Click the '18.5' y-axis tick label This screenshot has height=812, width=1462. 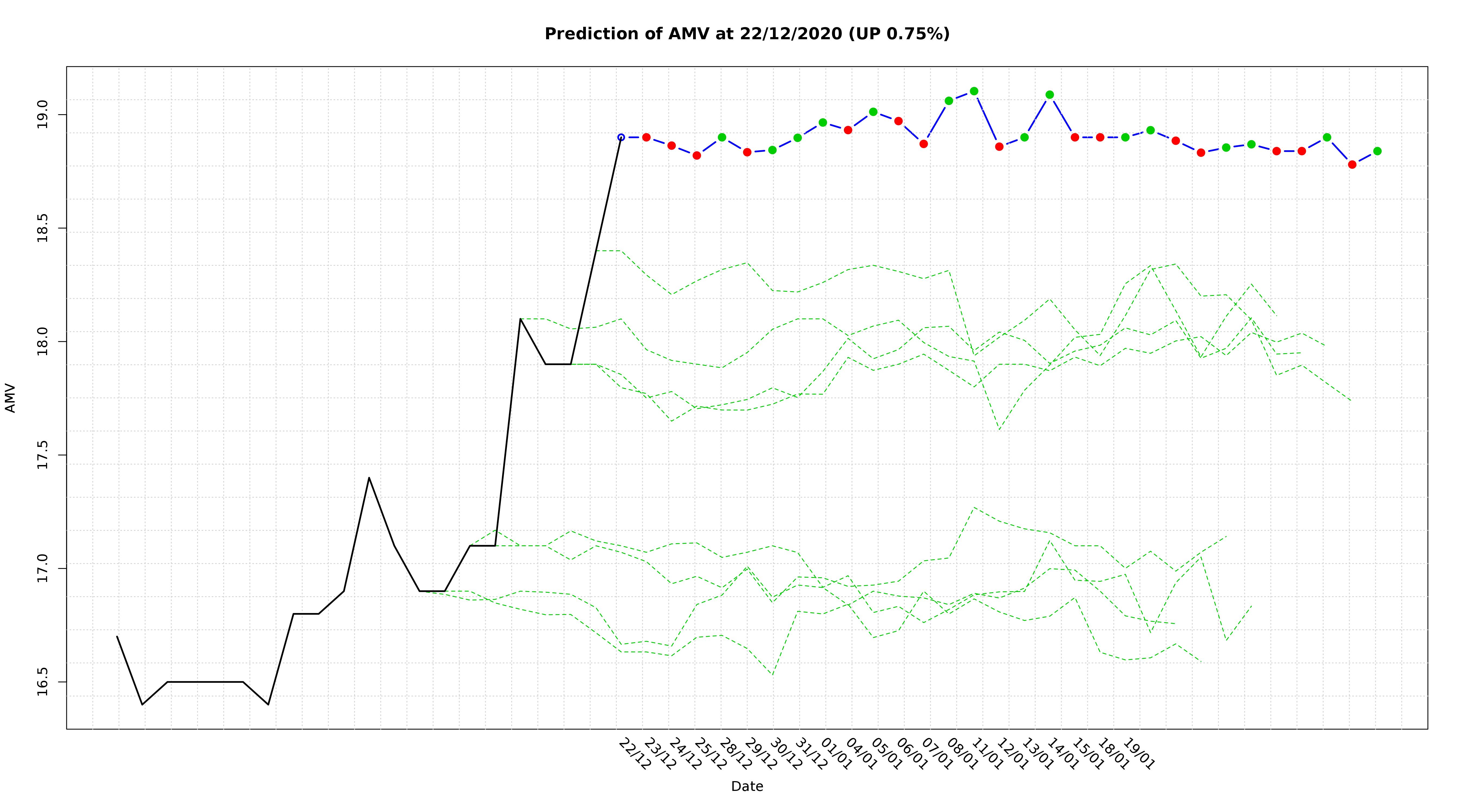43,228
